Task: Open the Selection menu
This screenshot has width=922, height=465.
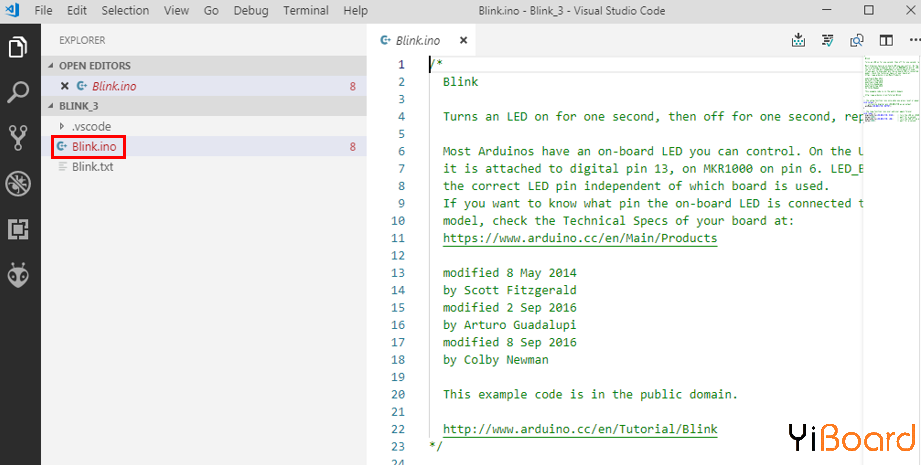Action: [125, 11]
